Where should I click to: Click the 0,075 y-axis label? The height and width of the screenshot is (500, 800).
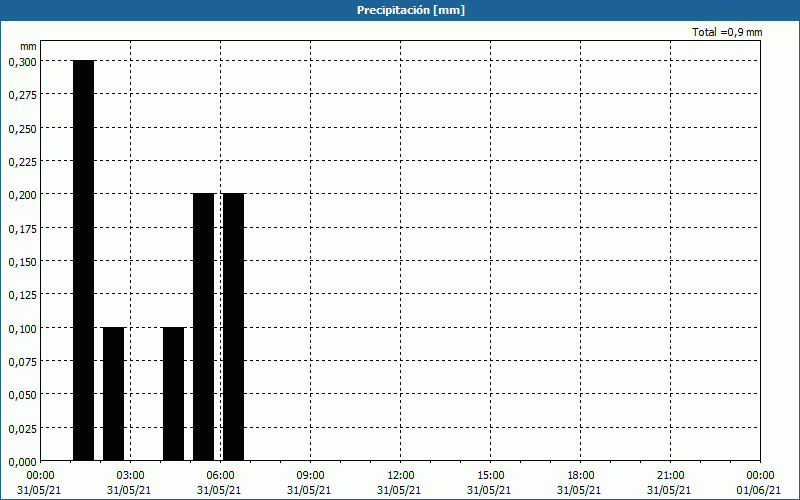[22, 362]
